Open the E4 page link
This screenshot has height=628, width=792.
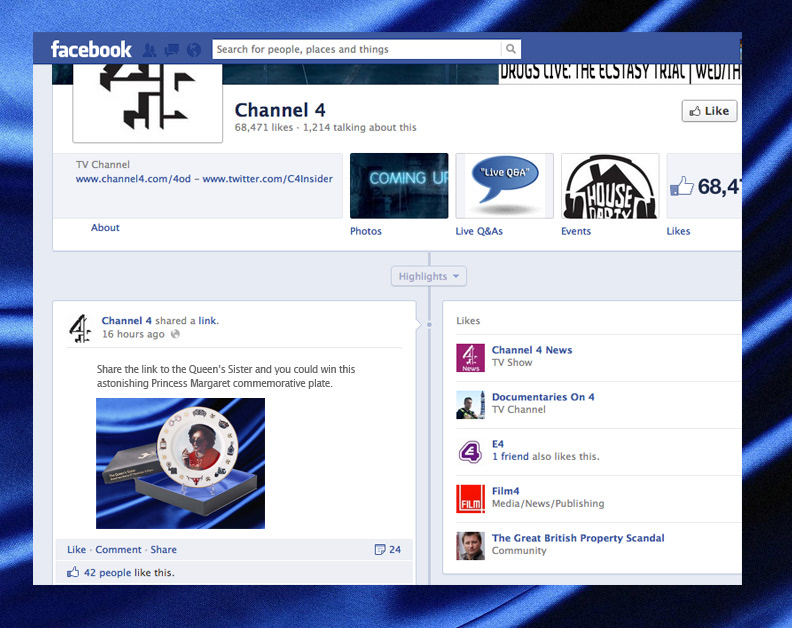[498, 444]
